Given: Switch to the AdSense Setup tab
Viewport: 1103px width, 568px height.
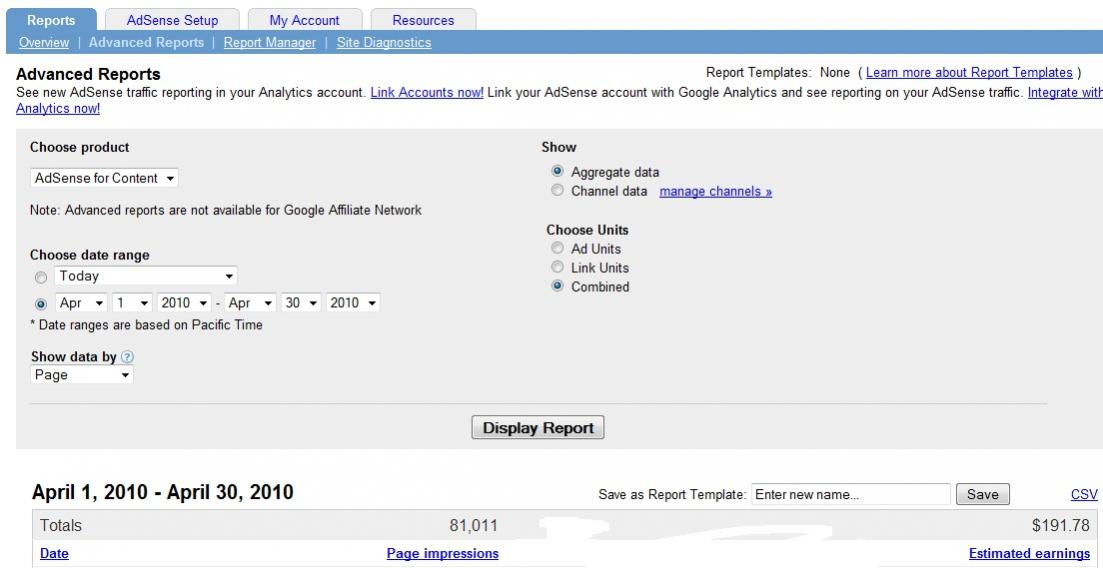Looking at the screenshot, I should pos(172,20).
